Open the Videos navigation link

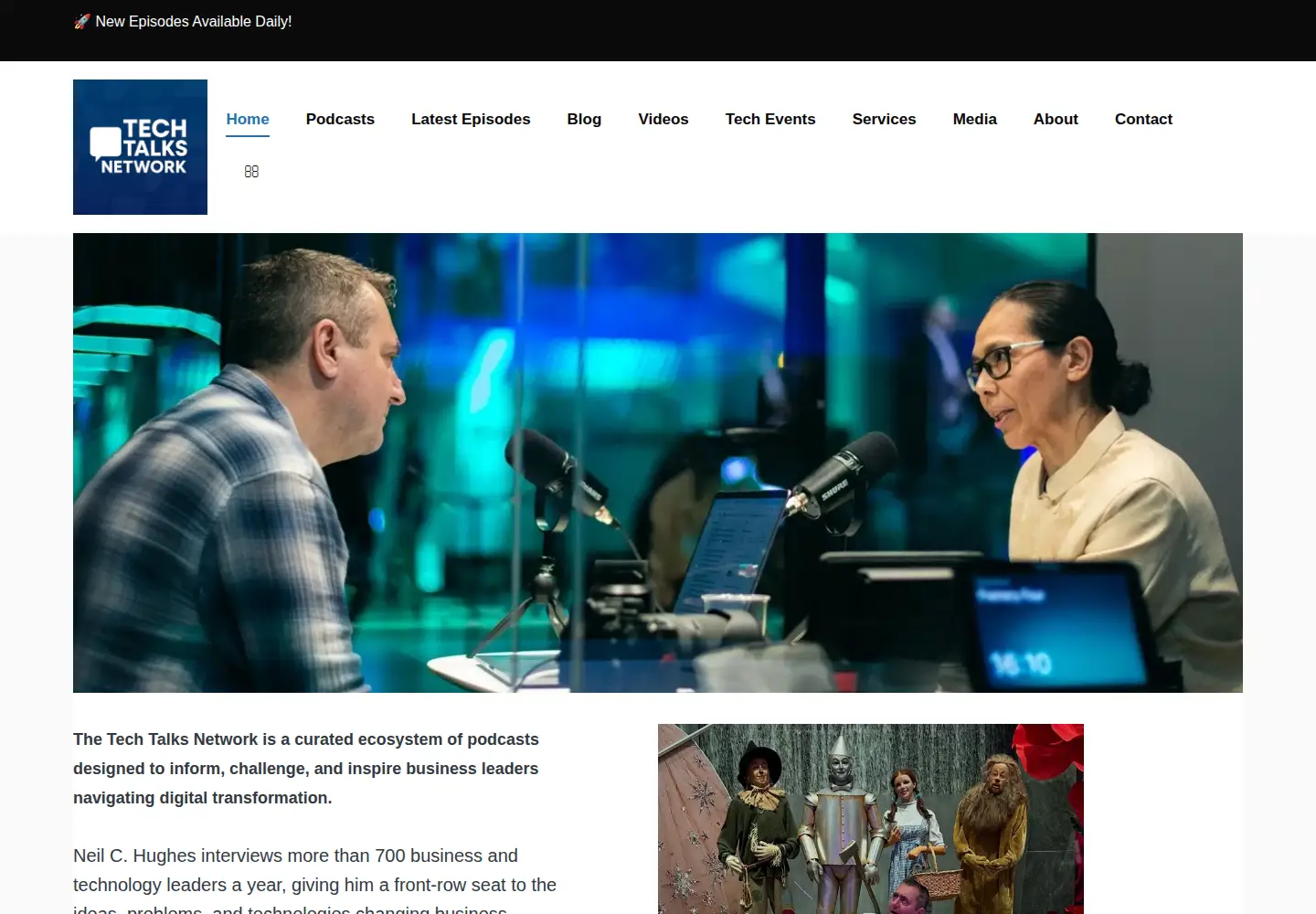coord(663,119)
